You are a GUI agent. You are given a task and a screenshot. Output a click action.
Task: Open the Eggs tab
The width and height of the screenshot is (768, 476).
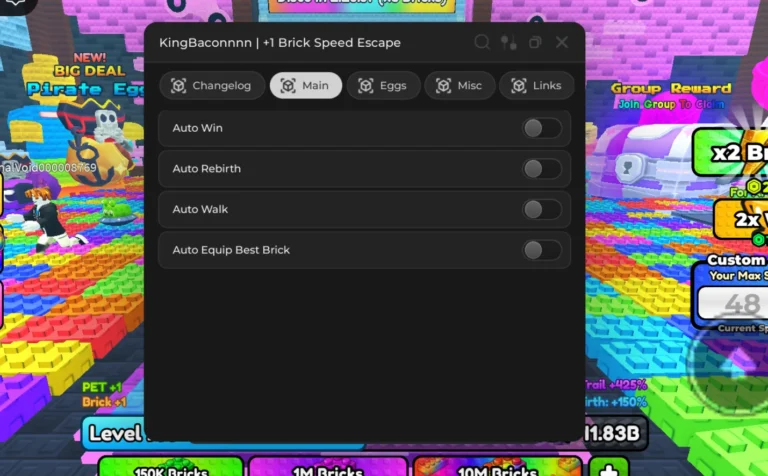(x=383, y=86)
